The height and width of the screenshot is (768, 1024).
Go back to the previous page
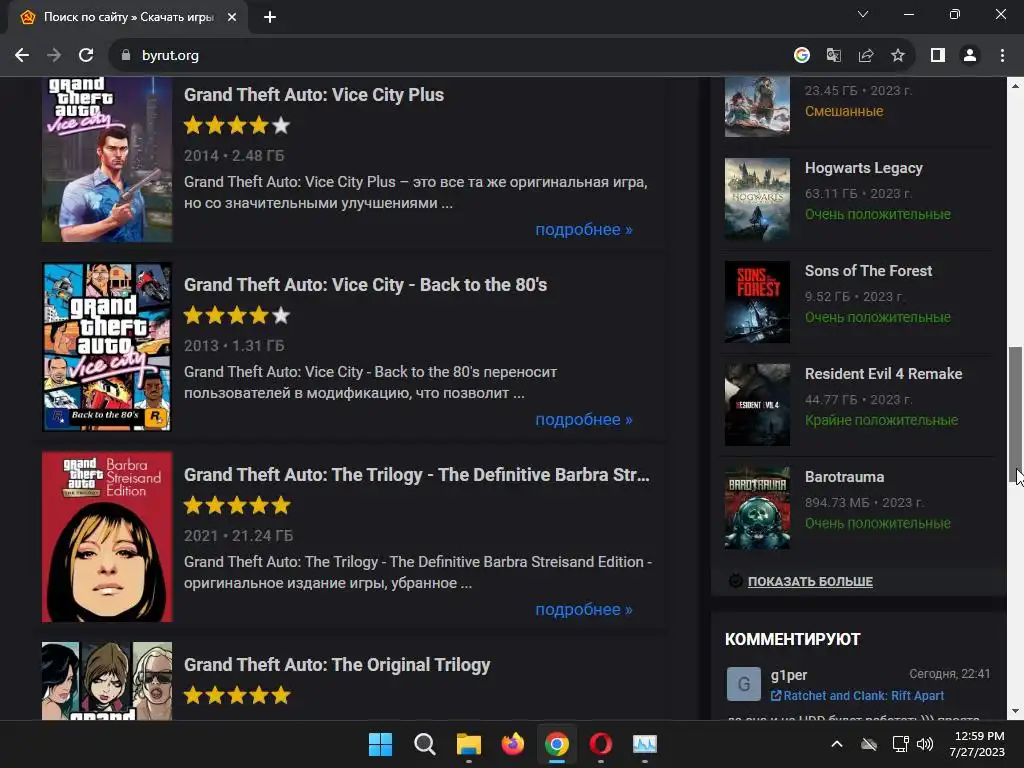[22, 56]
